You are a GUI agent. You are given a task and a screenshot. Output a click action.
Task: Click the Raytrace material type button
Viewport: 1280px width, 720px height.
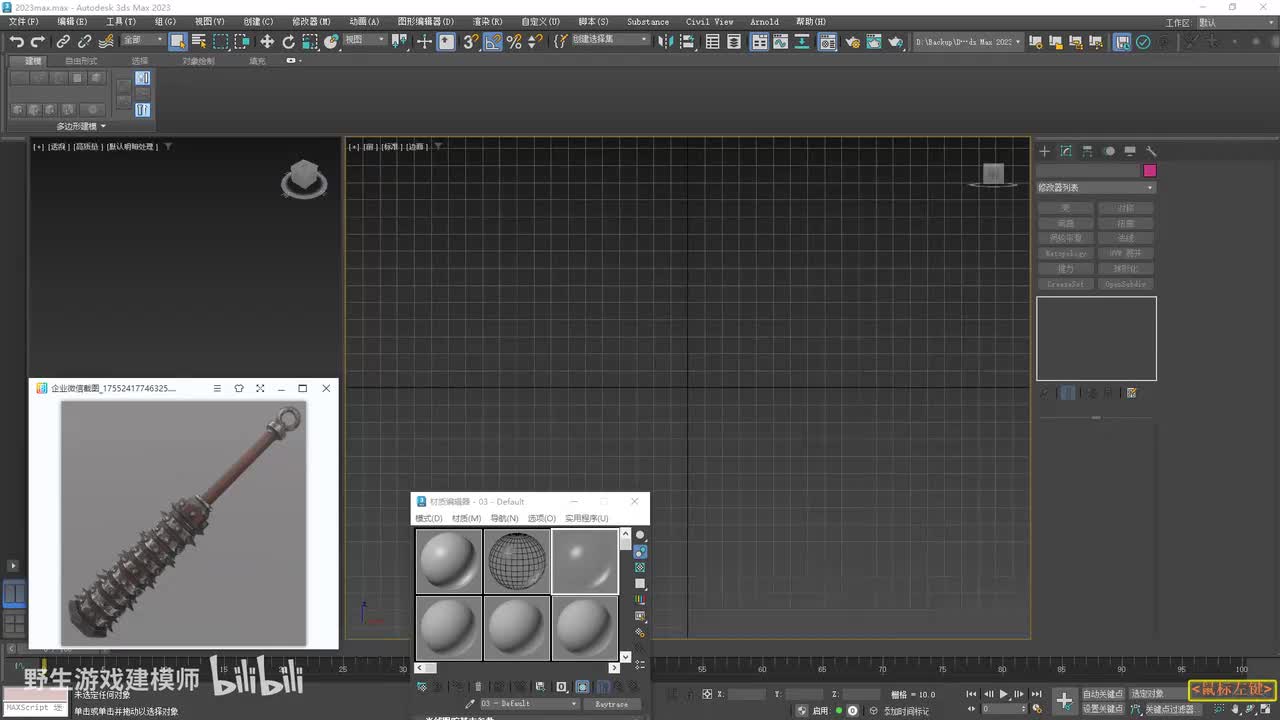click(611, 704)
